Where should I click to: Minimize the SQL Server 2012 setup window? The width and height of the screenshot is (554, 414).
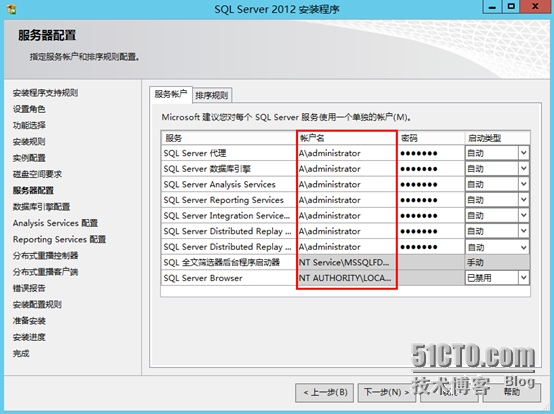(x=493, y=7)
